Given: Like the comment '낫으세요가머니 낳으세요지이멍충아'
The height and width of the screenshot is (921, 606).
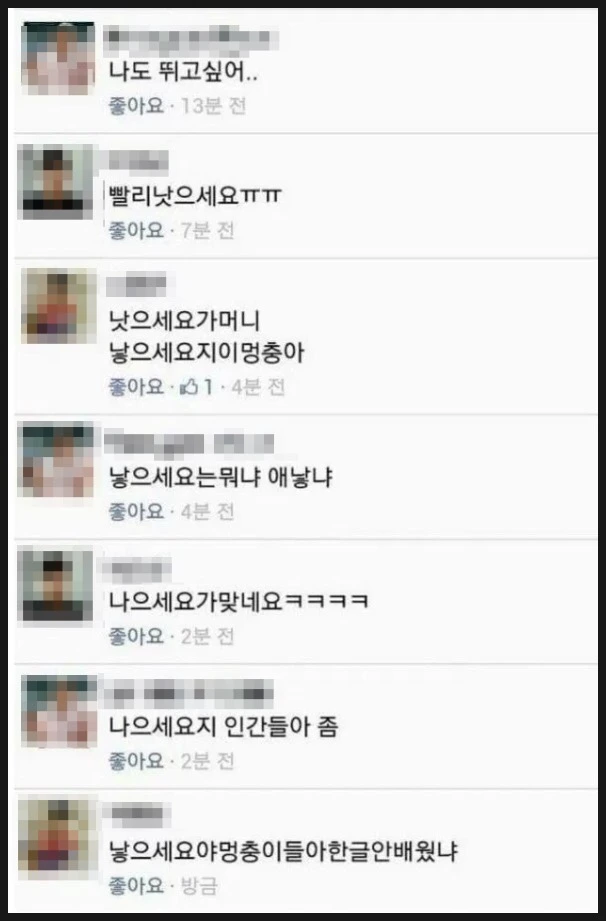Looking at the screenshot, I should (136, 387).
